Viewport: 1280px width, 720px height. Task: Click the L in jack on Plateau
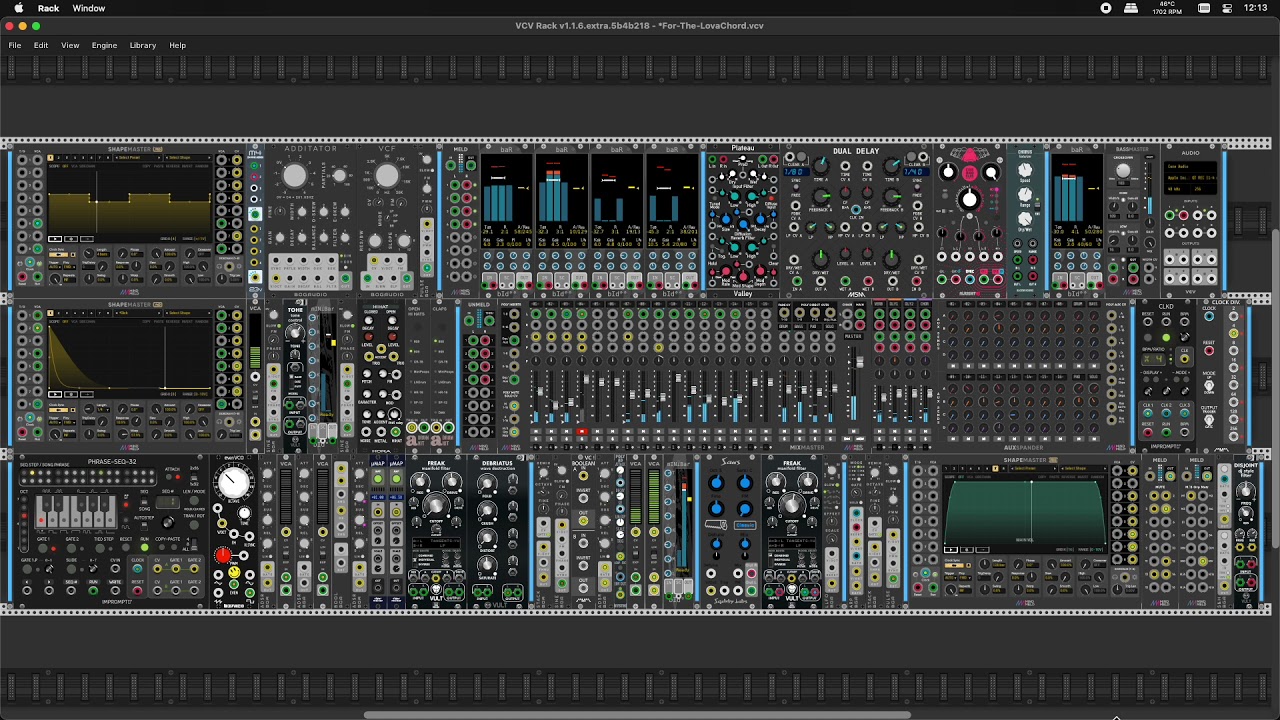pos(714,158)
